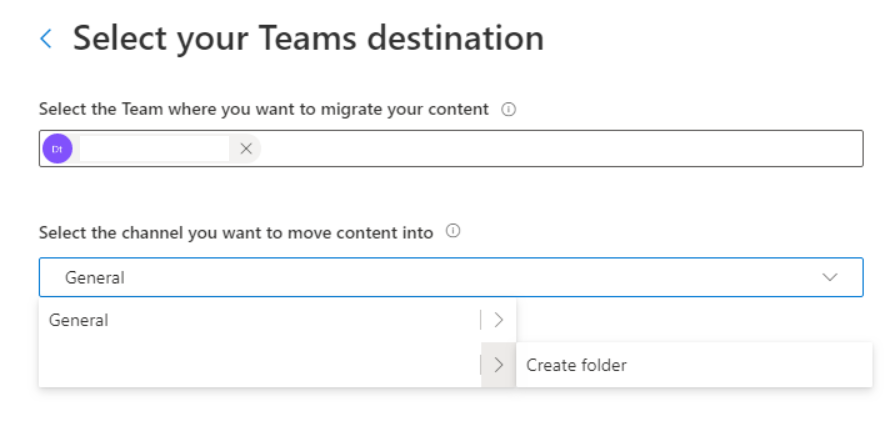The image size is (896, 426).
Task: Remove the selected team with X
Action: [x=246, y=149]
